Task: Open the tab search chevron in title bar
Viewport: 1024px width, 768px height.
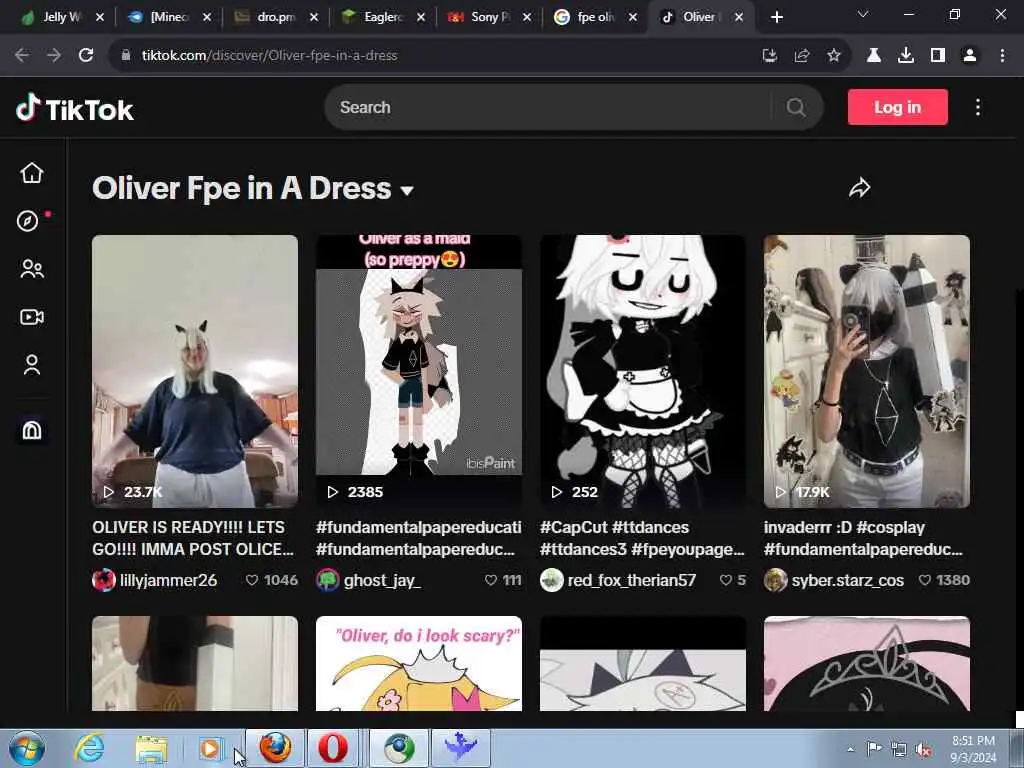Action: pos(863,14)
